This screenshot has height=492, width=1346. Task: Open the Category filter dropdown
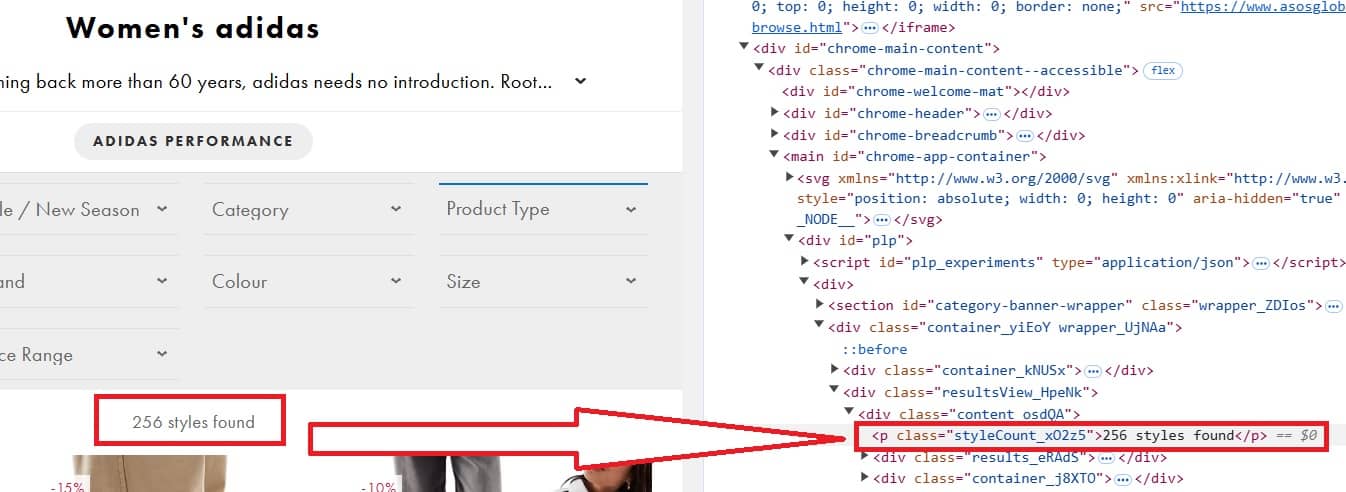click(307, 210)
